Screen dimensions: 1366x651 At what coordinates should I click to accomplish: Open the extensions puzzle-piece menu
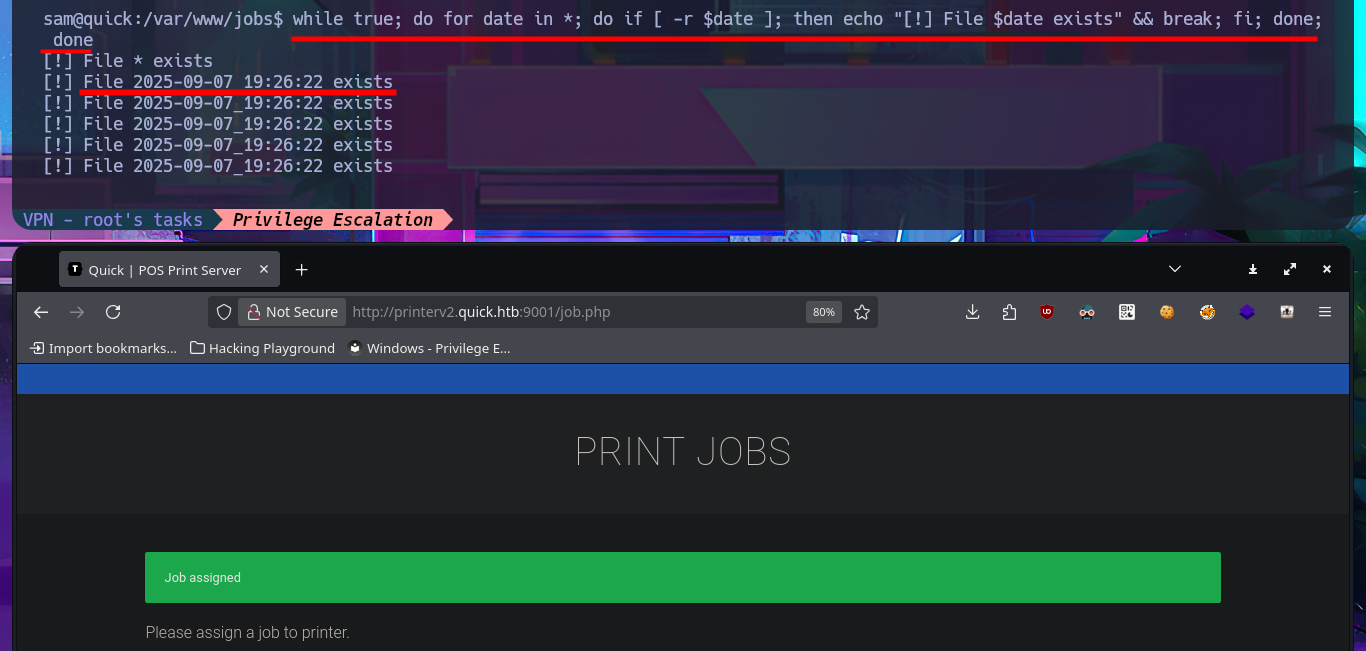pyautogui.click(x=1009, y=312)
